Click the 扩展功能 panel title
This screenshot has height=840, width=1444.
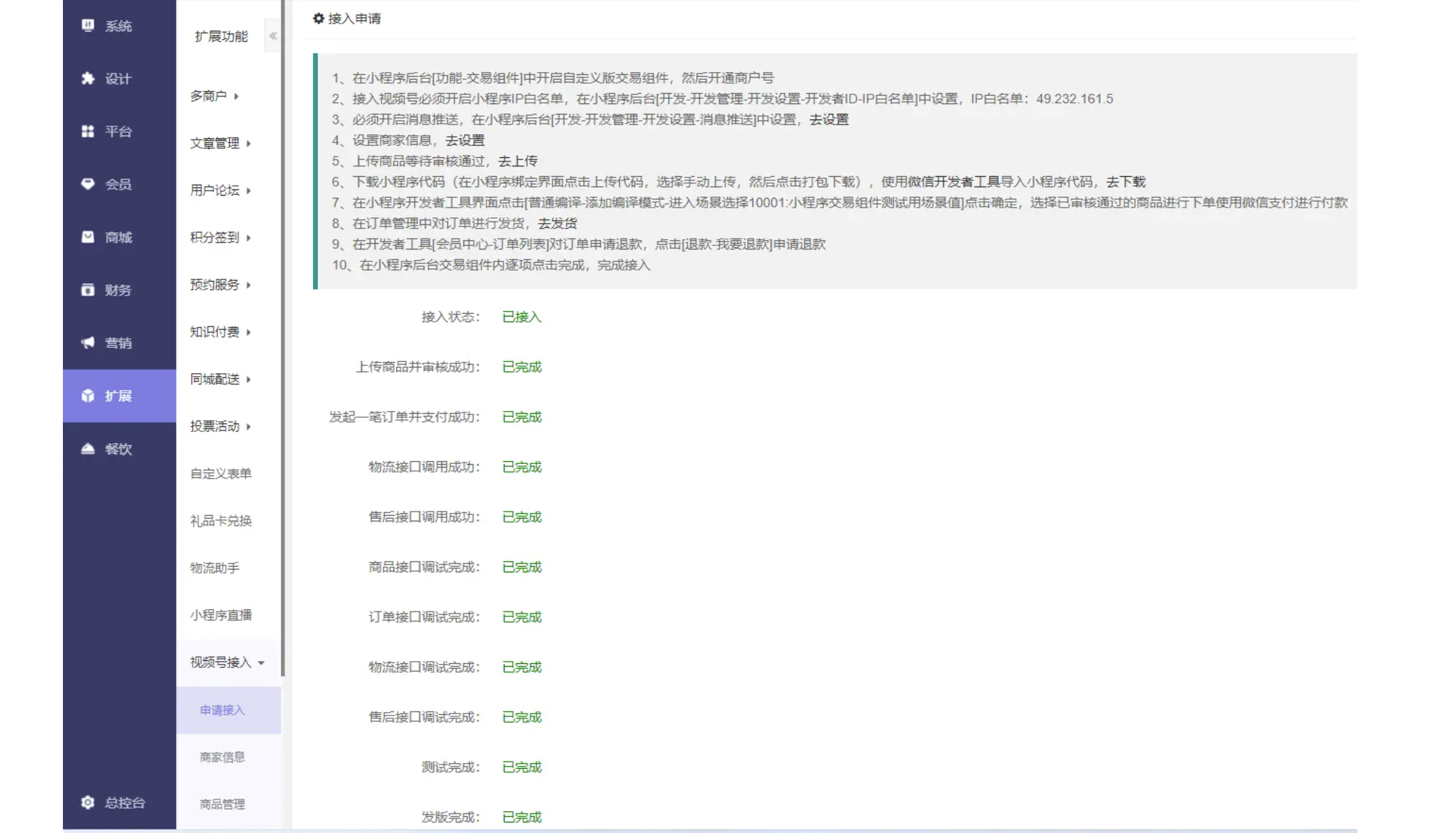(221, 36)
